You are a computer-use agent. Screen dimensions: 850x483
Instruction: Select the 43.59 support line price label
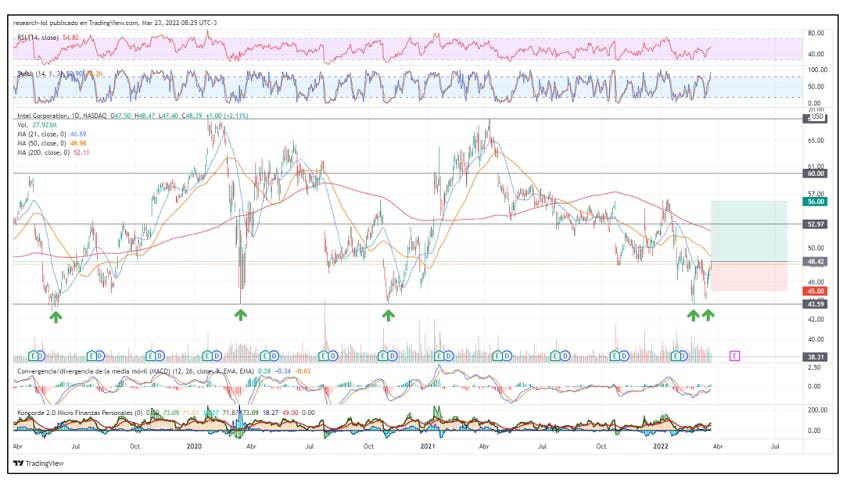pyautogui.click(x=815, y=304)
